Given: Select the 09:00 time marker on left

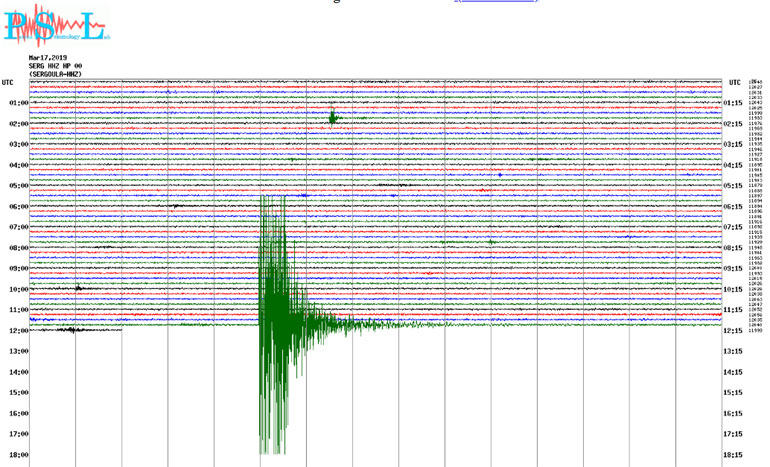Looking at the screenshot, I should pyautogui.click(x=18, y=269).
